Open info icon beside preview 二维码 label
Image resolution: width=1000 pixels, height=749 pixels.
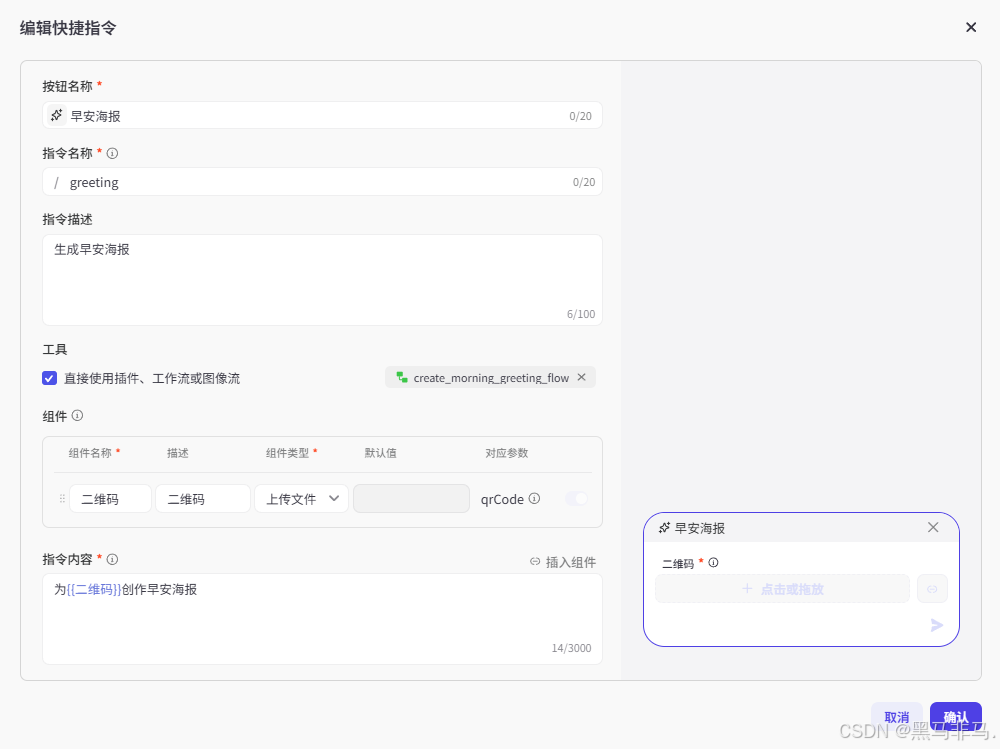(714, 562)
